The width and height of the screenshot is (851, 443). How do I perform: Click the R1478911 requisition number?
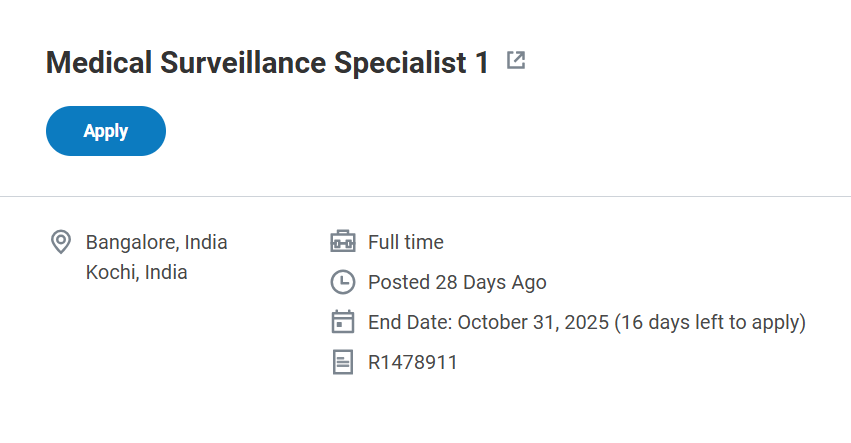413,362
